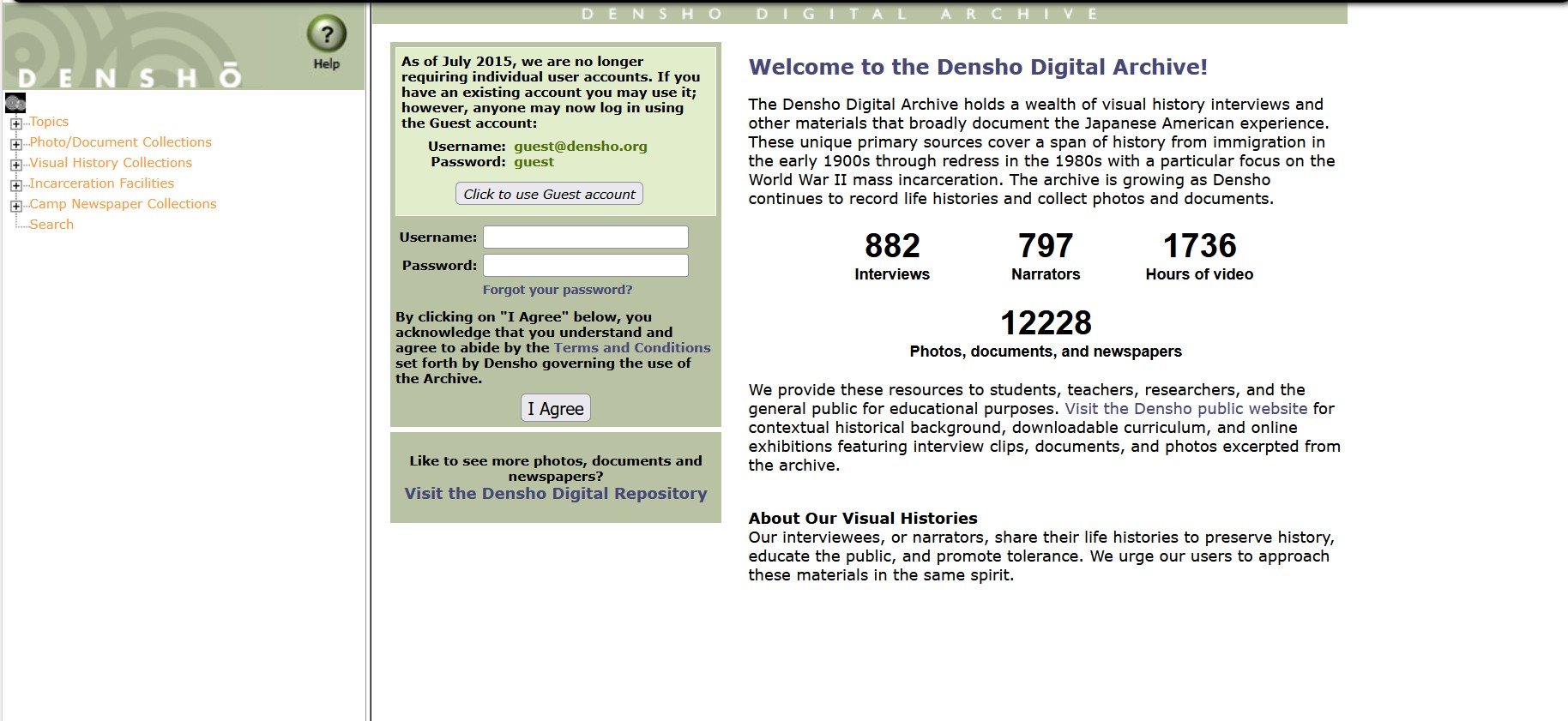Expand the Visual History Collections node
1568x721 pixels.
pyautogui.click(x=15, y=165)
